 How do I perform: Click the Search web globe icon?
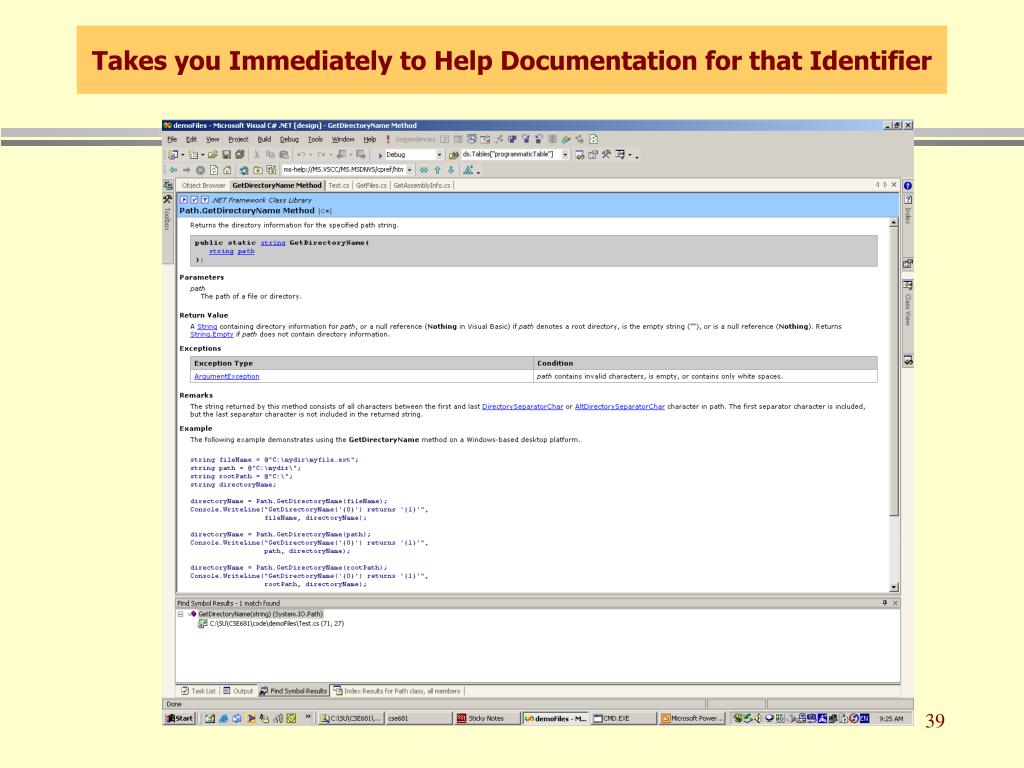tap(244, 170)
